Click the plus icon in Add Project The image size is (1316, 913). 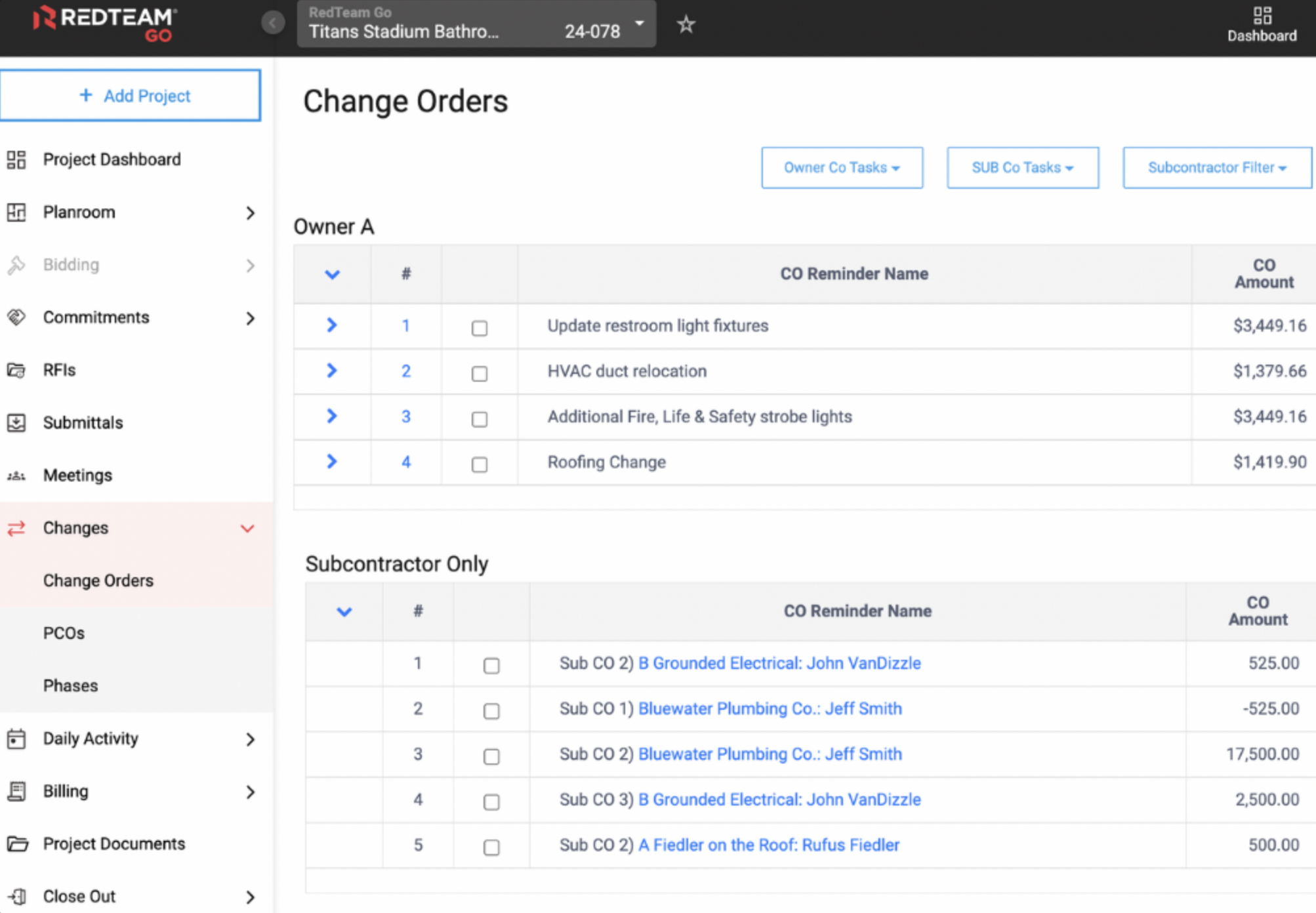[x=85, y=95]
